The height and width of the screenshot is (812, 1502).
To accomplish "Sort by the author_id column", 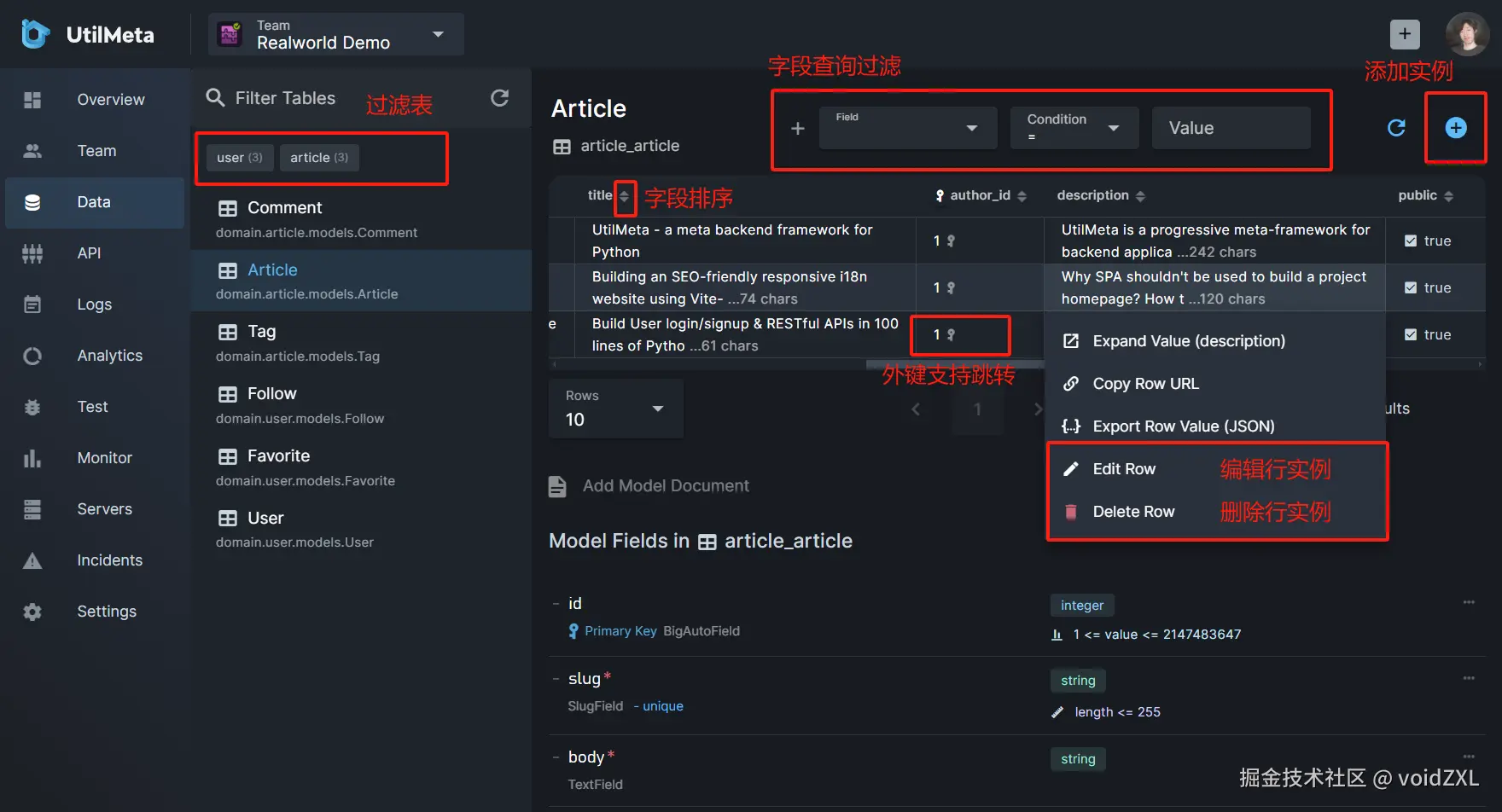I will [1022, 196].
